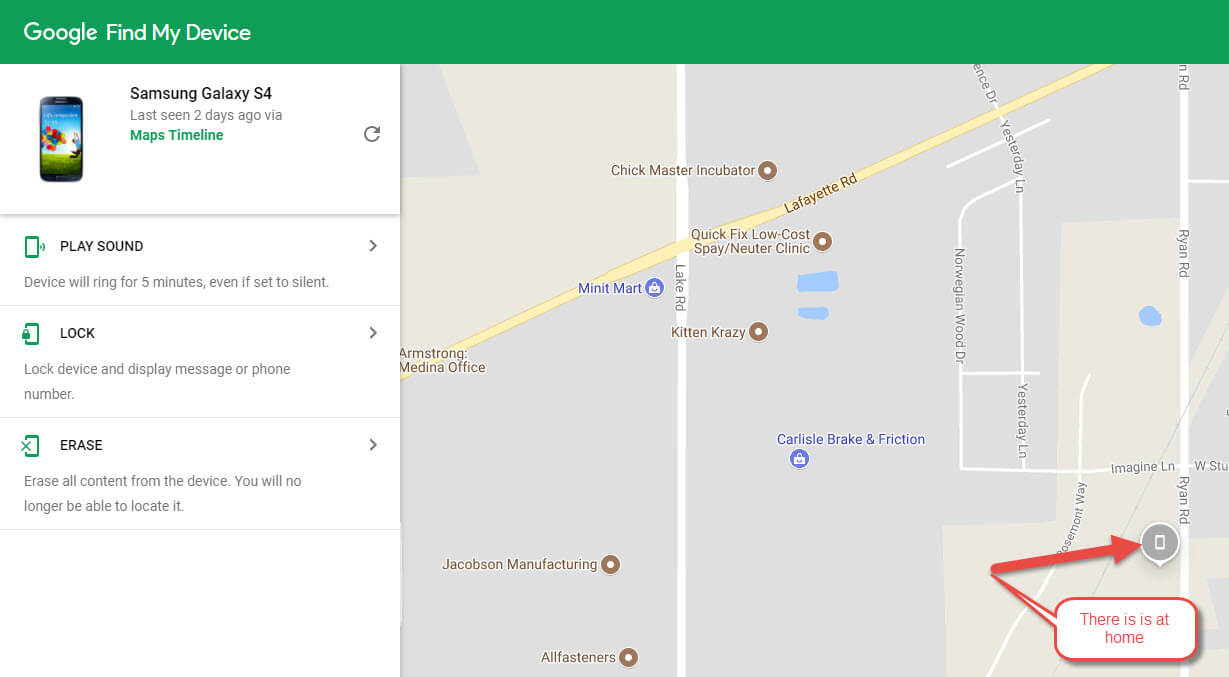
Task: Click the Google Find My Device logo
Action: tap(137, 32)
